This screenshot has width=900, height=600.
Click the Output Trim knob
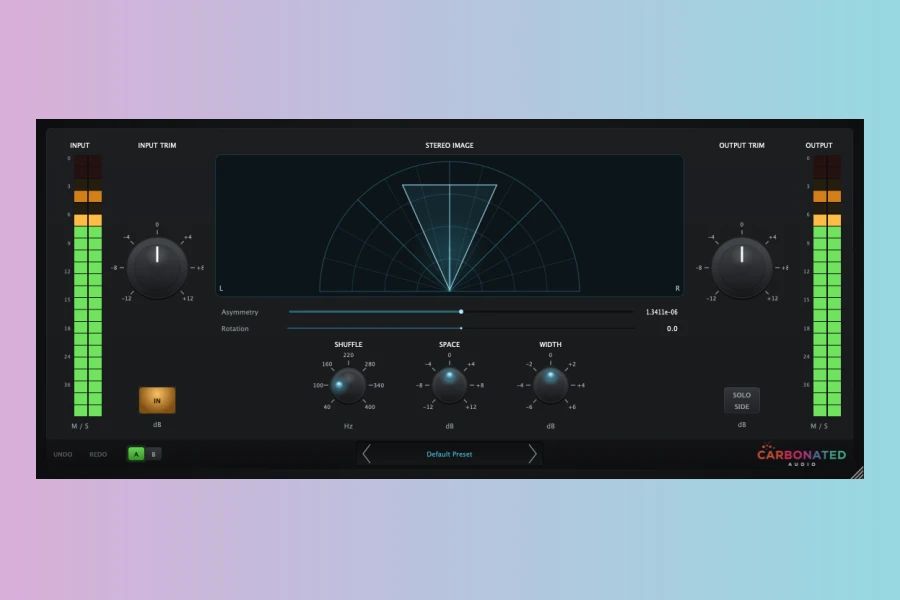tap(741, 267)
